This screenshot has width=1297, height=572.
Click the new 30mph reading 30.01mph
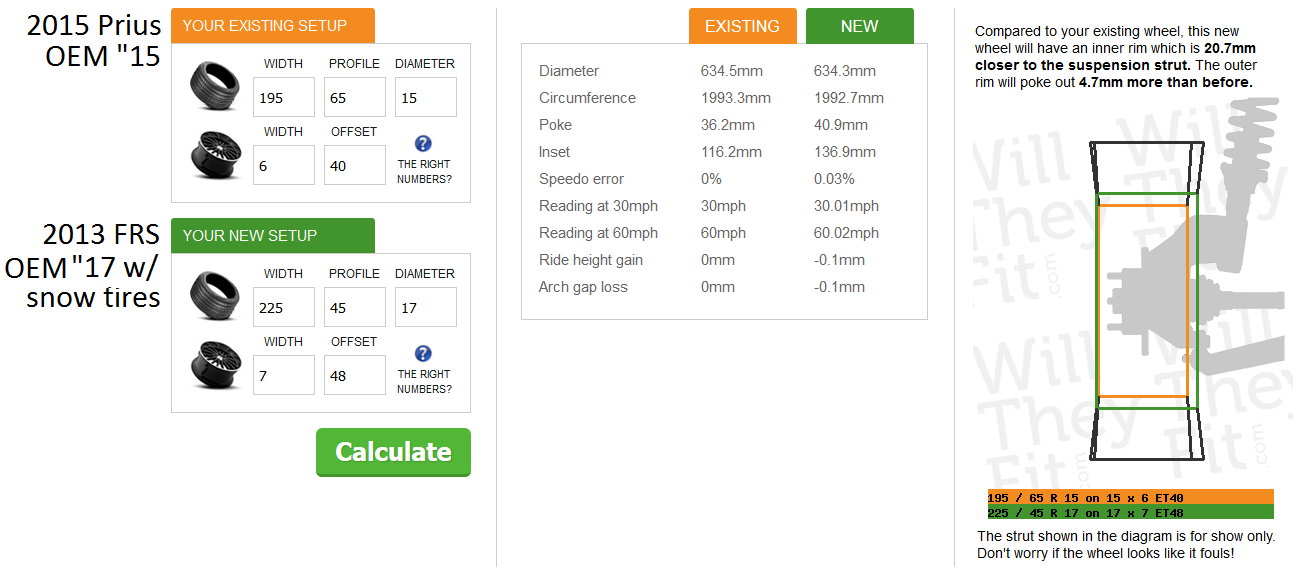(847, 206)
